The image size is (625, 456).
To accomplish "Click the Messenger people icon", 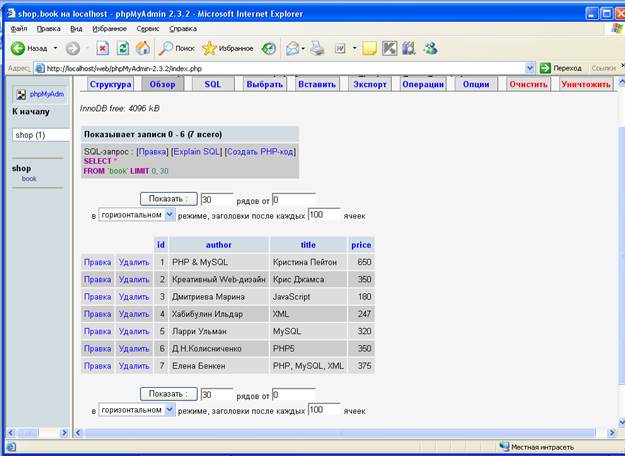I will (x=430, y=48).
